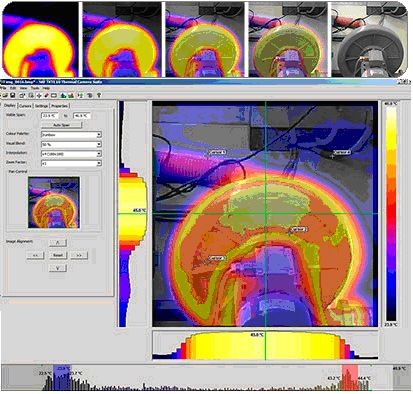Image resolution: width=413 pixels, height=394 pixels.
Task: Open the Visual Blend dropdown
Action: (71, 144)
